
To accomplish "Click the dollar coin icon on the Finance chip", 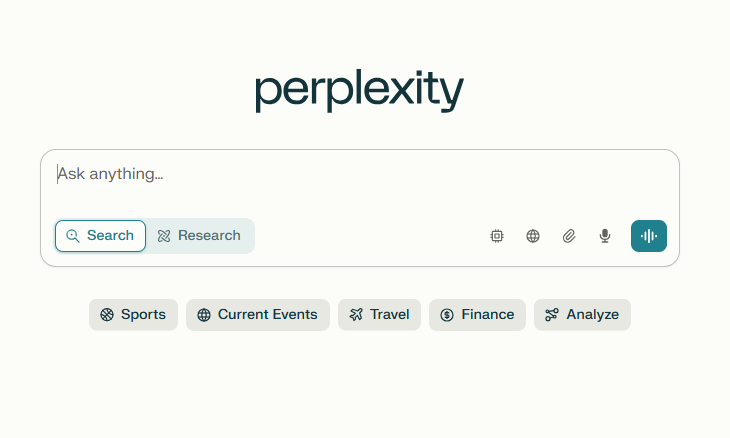I will click(447, 315).
